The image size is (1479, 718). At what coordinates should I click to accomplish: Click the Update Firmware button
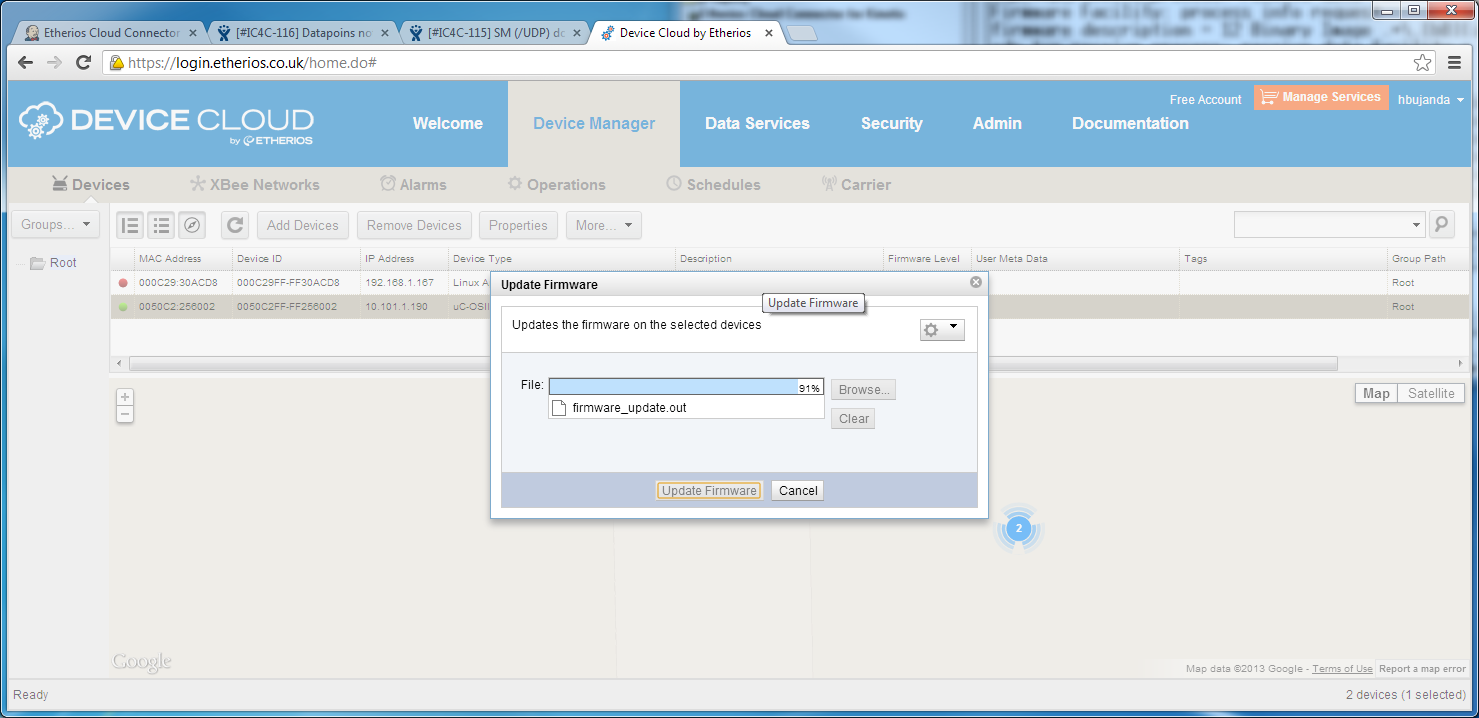tap(709, 490)
